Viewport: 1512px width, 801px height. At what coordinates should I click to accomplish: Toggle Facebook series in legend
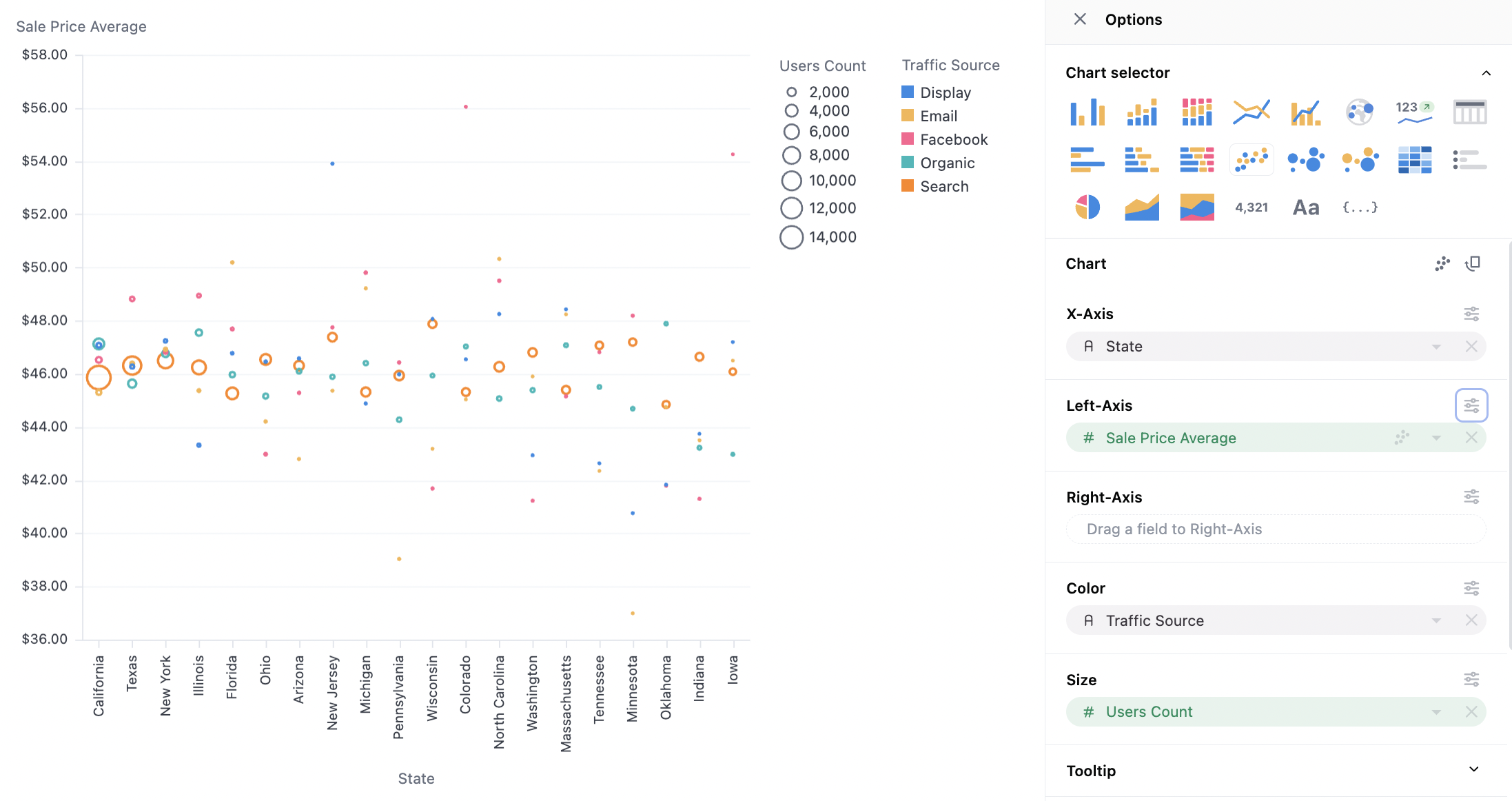point(953,139)
